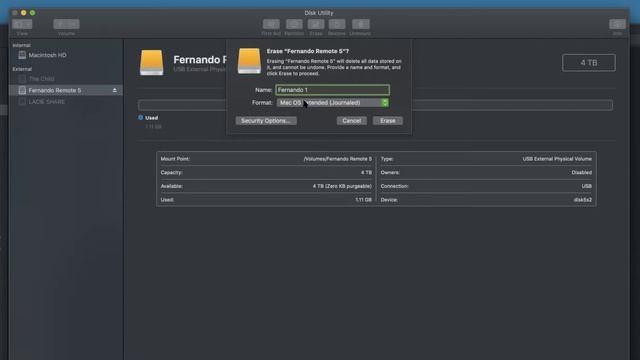Viewport: 640px width, 360px height.
Task: Click the Owners value Disabled
Action: (582, 173)
